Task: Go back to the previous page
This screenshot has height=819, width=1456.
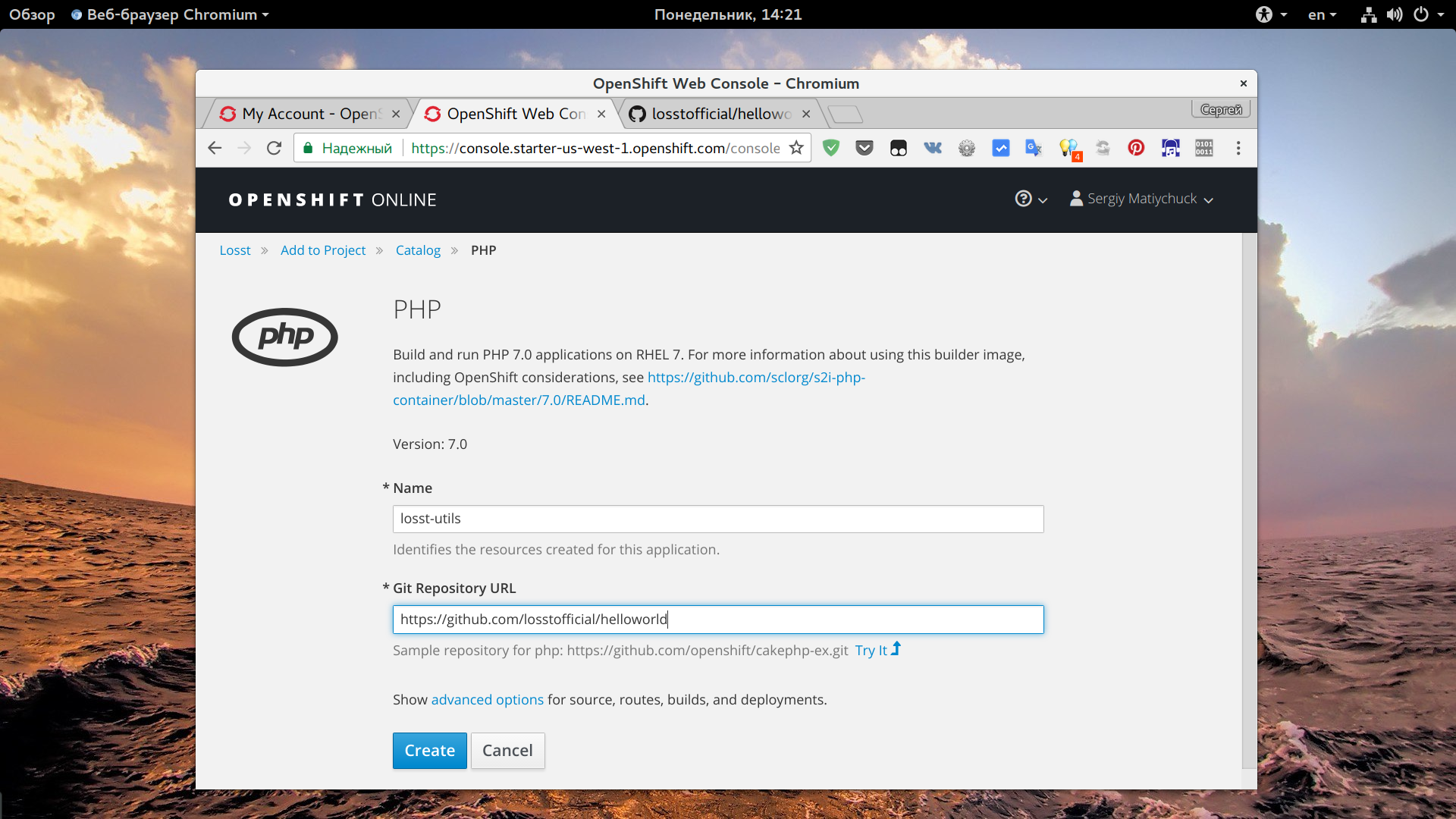Action: point(215,148)
